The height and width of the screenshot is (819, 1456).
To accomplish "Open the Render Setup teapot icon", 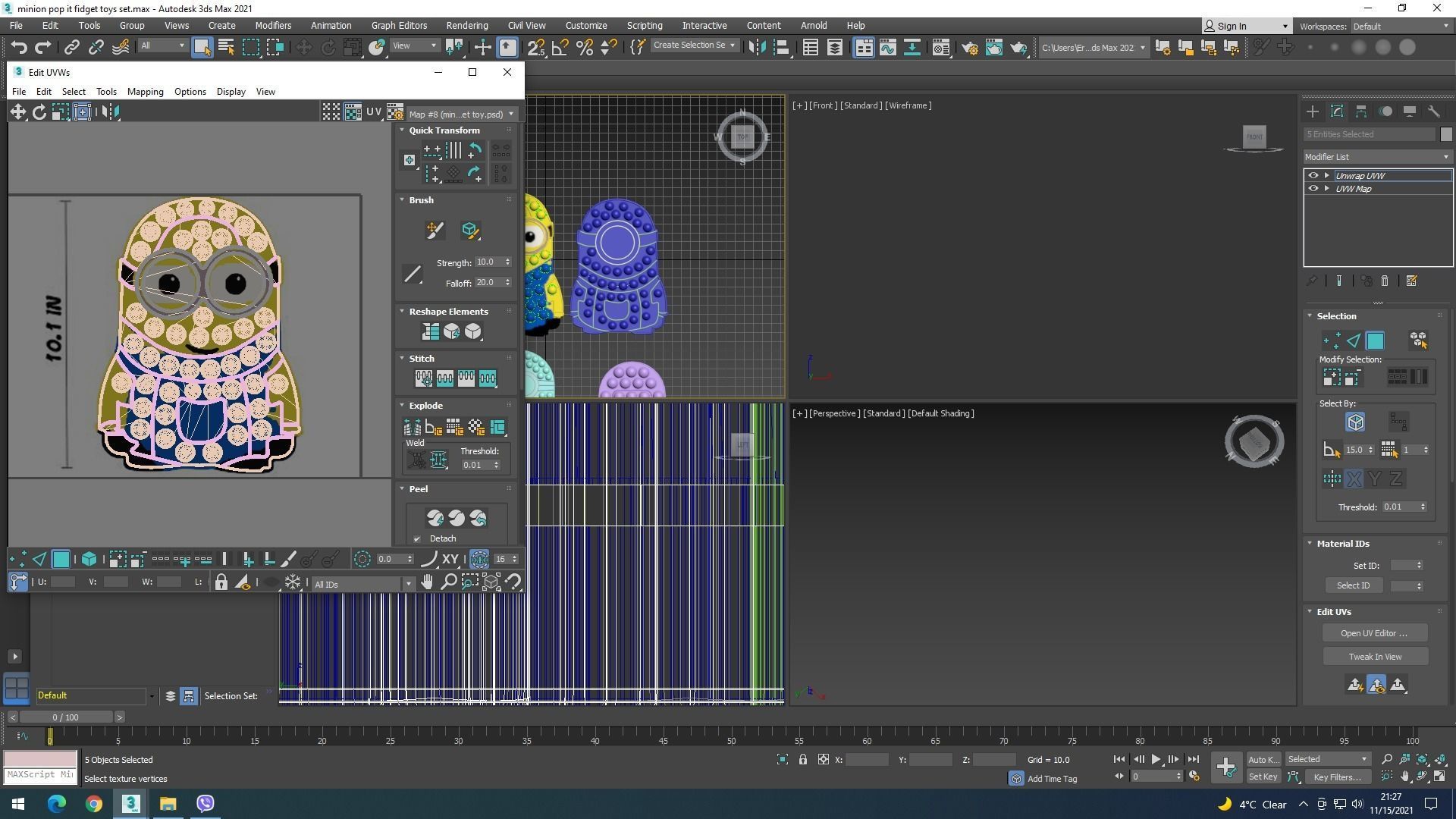I will [x=969, y=48].
